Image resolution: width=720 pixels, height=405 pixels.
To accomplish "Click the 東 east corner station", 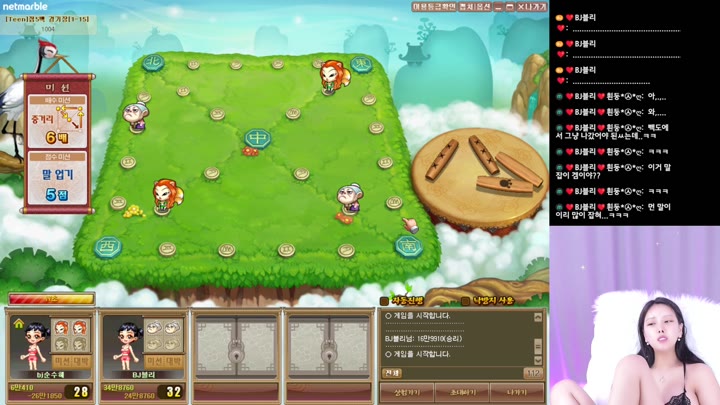I will (x=361, y=64).
